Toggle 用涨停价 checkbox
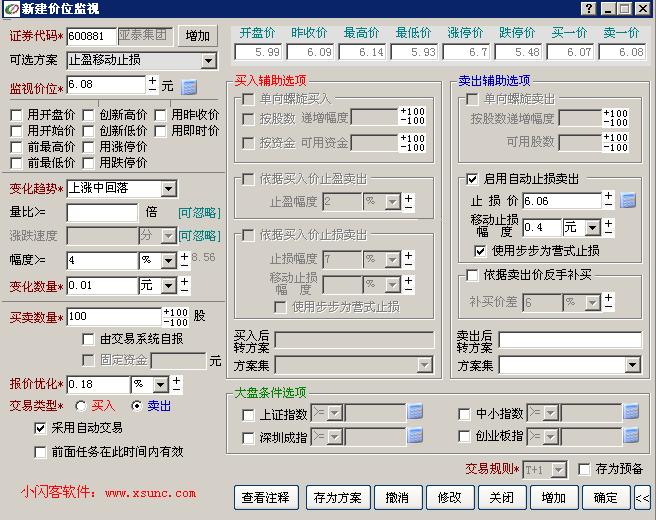 (x=88, y=147)
